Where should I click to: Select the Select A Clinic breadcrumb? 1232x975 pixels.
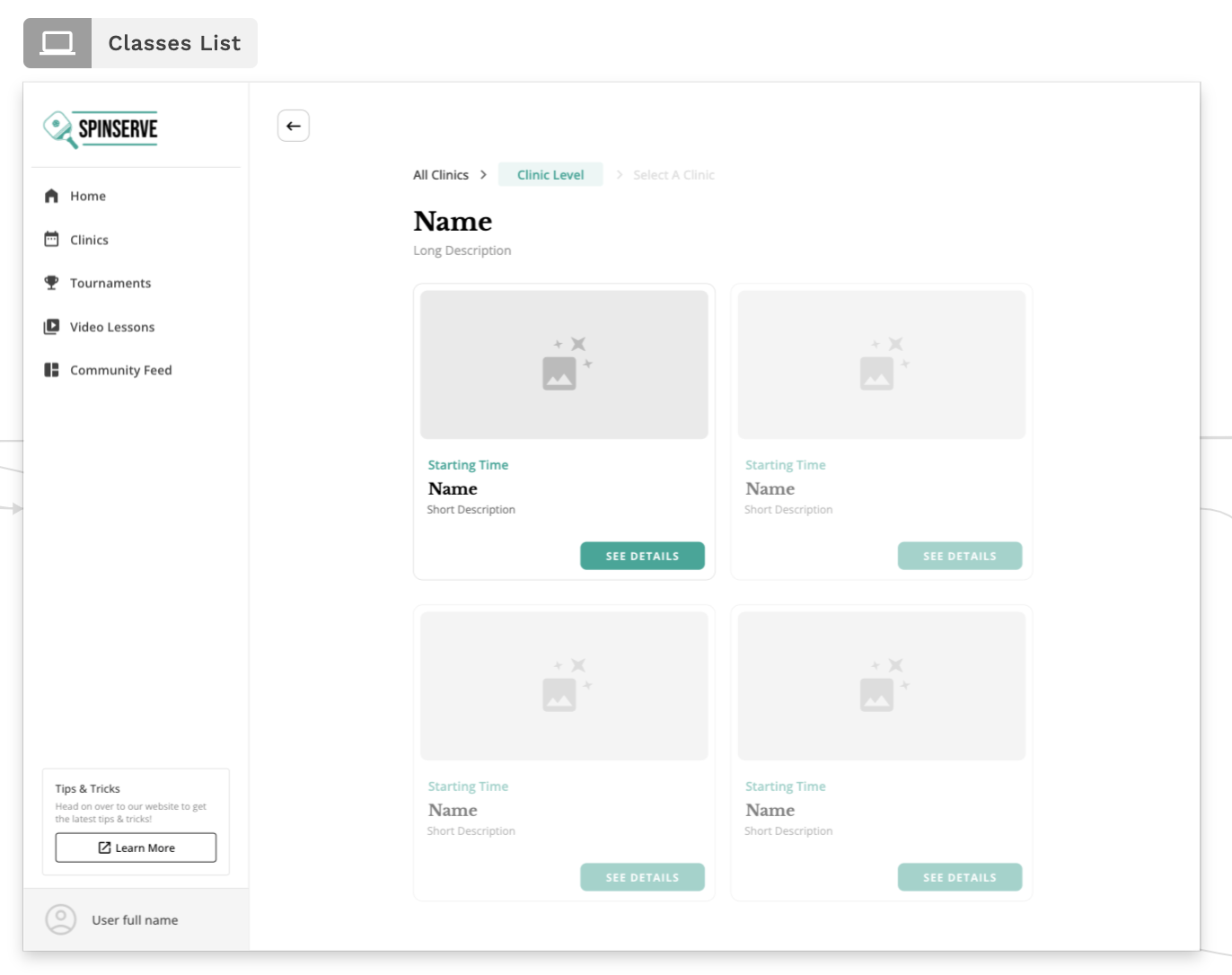pos(673,175)
